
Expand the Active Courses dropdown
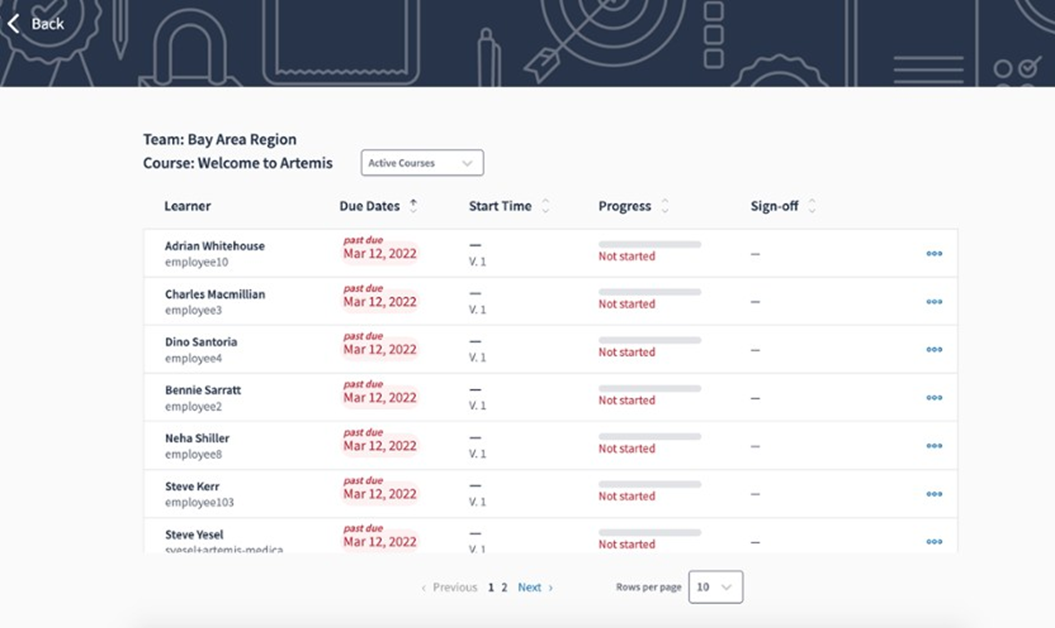(421, 163)
